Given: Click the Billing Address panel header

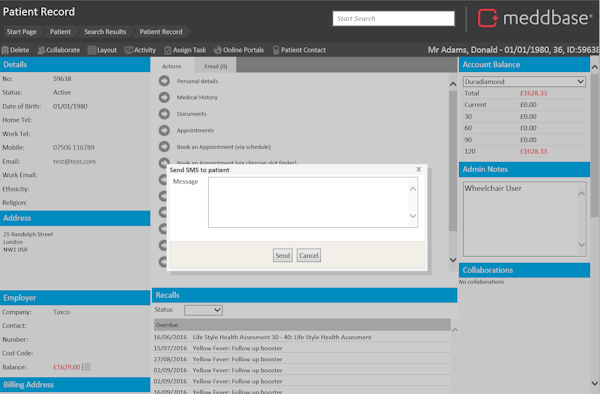Looking at the screenshot, I should click(75, 385).
